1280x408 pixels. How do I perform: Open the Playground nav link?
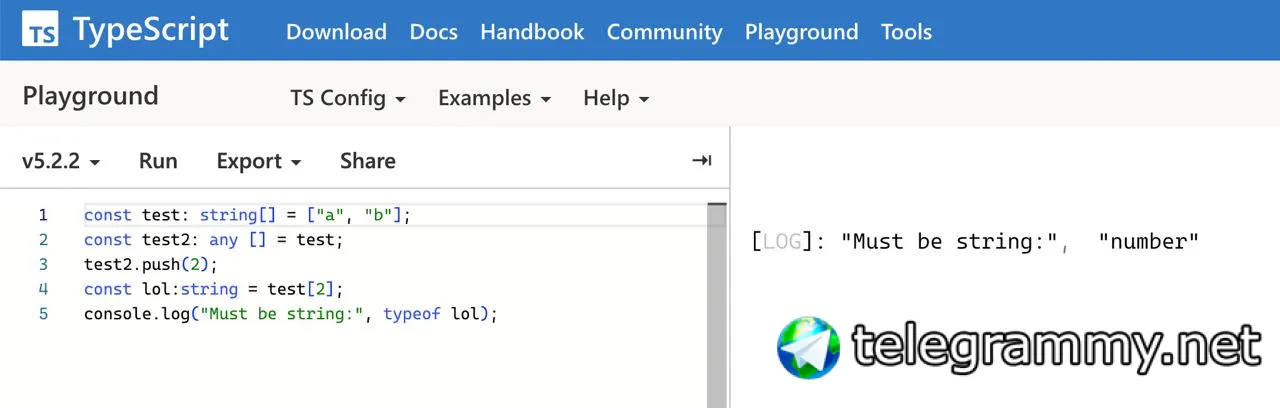point(801,32)
